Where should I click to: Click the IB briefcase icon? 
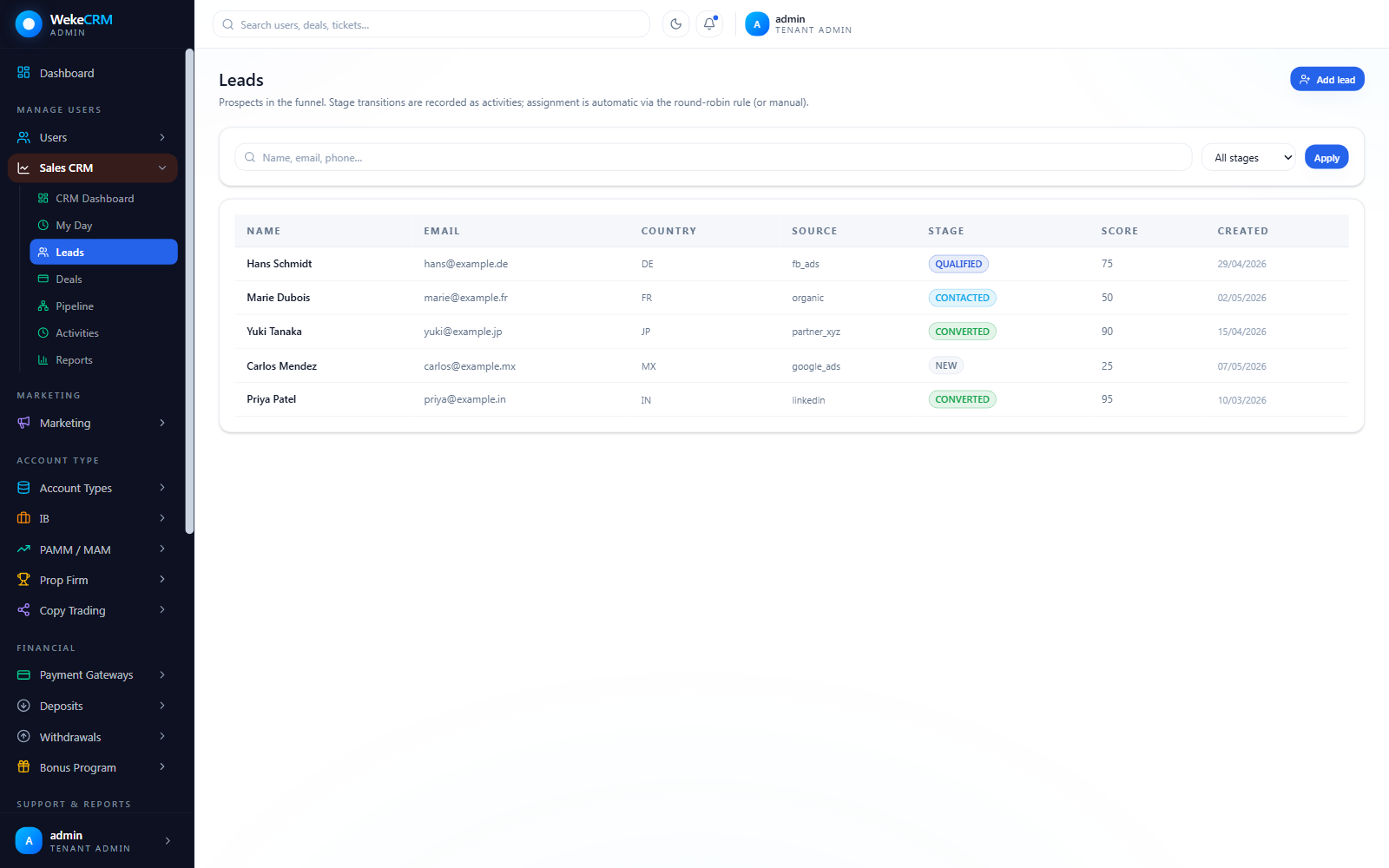click(x=23, y=518)
